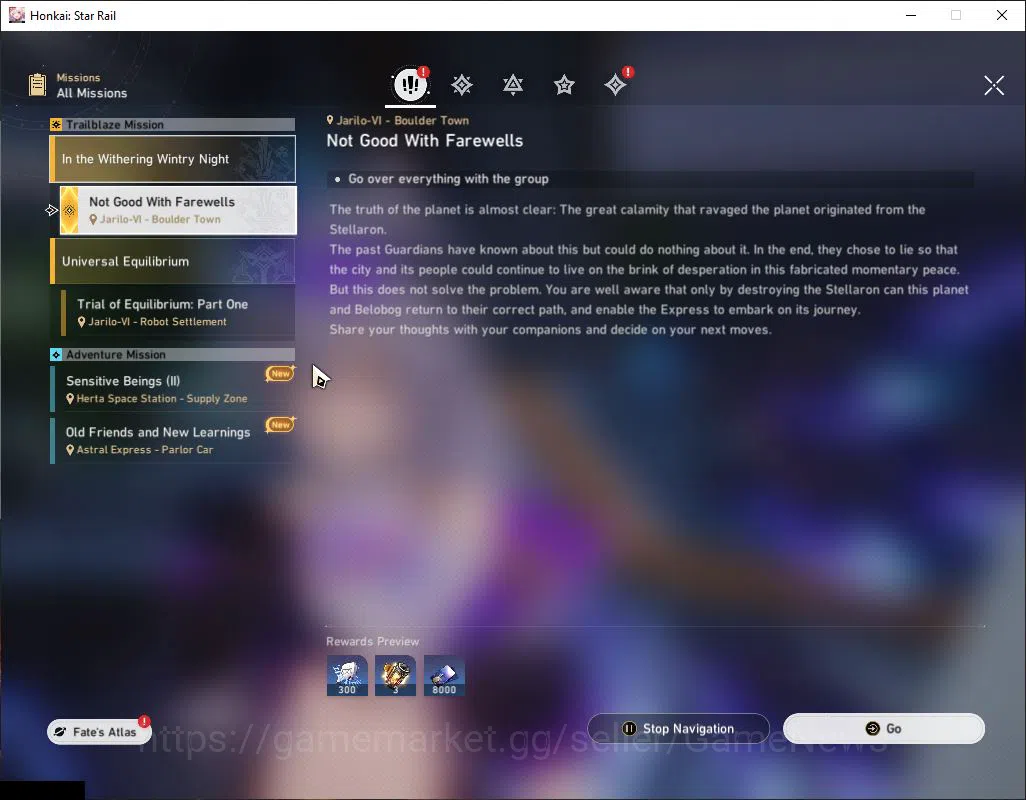Select the 'Not Good With Farewells' mission

coord(178,210)
